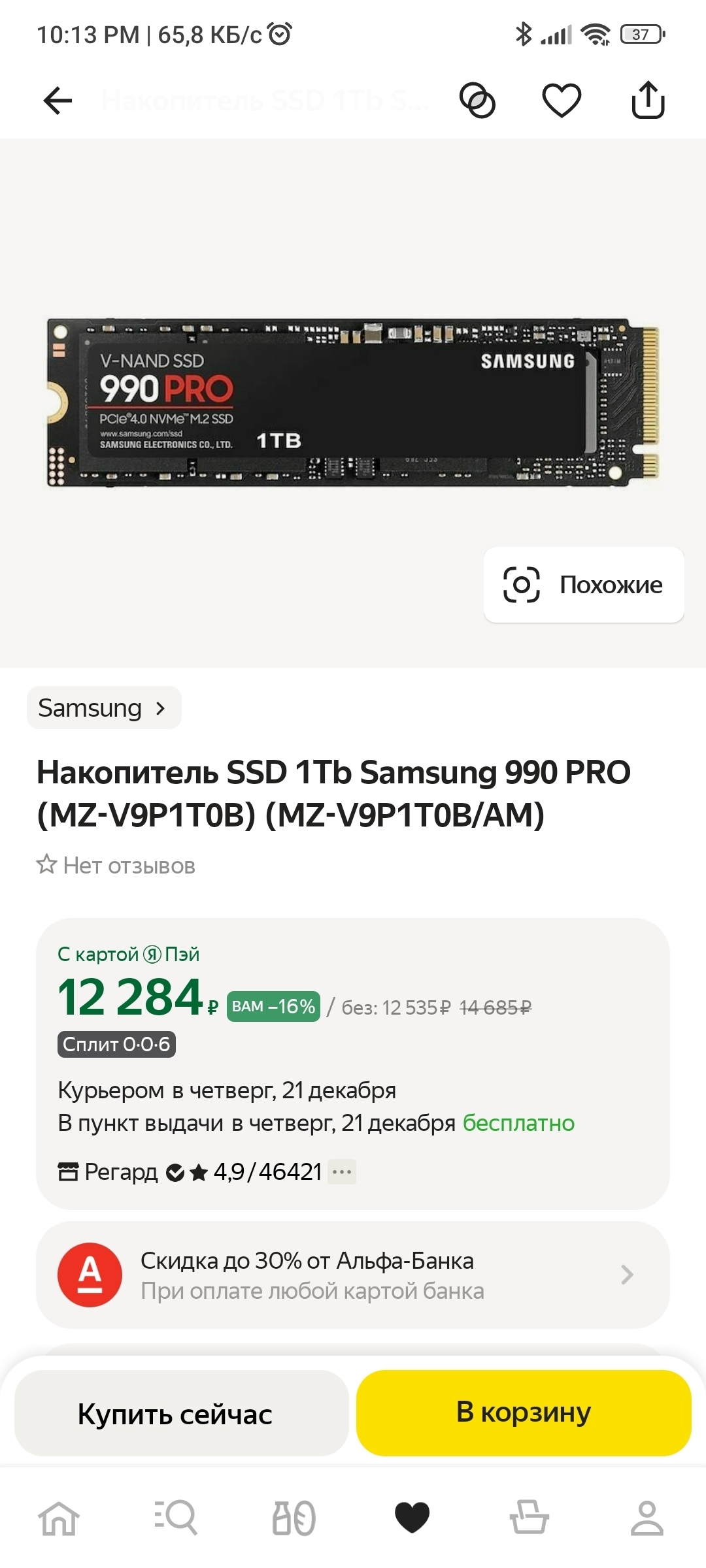Open the Samsung brand chip
This screenshot has height=1568, width=706.
103,708
